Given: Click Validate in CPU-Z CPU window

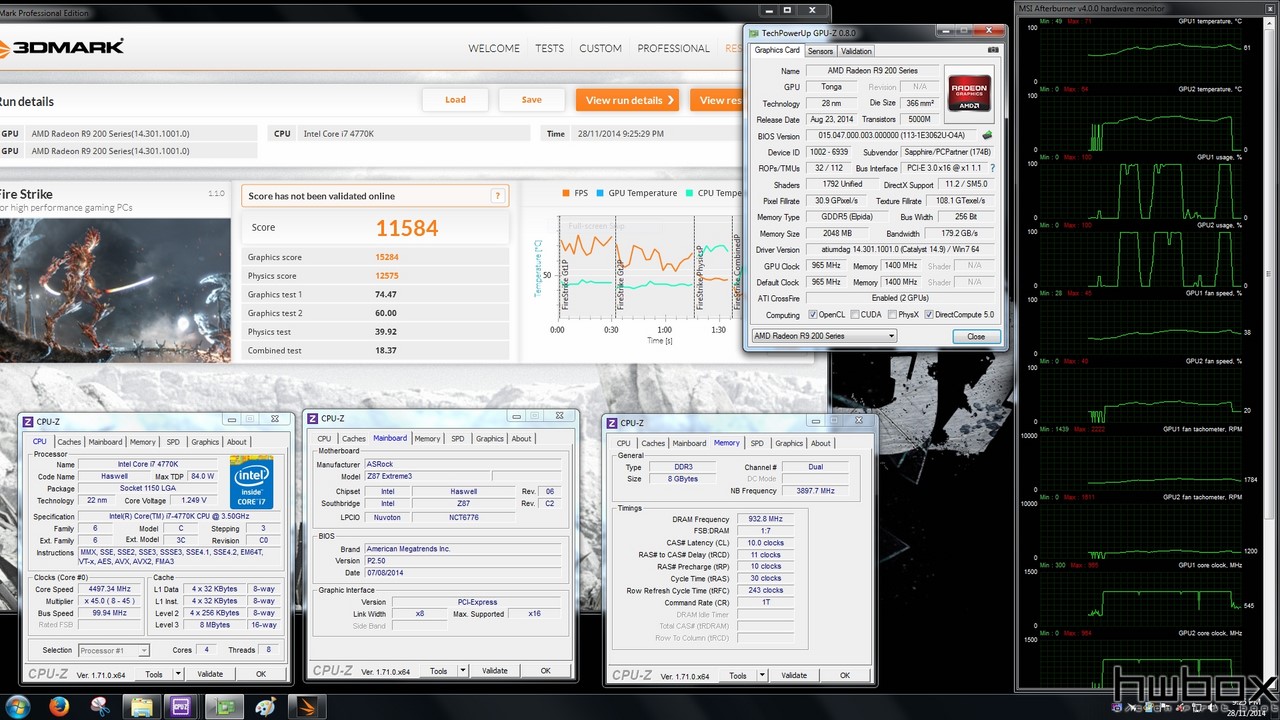Looking at the screenshot, I should [210, 674].
